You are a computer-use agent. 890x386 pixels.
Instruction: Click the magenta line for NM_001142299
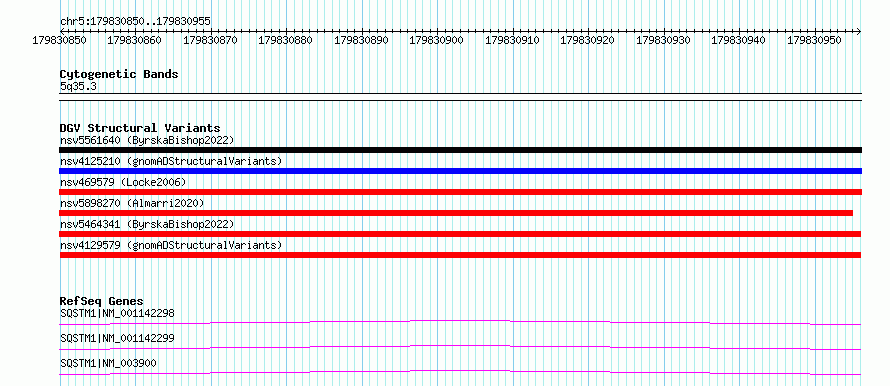point(460,347)
